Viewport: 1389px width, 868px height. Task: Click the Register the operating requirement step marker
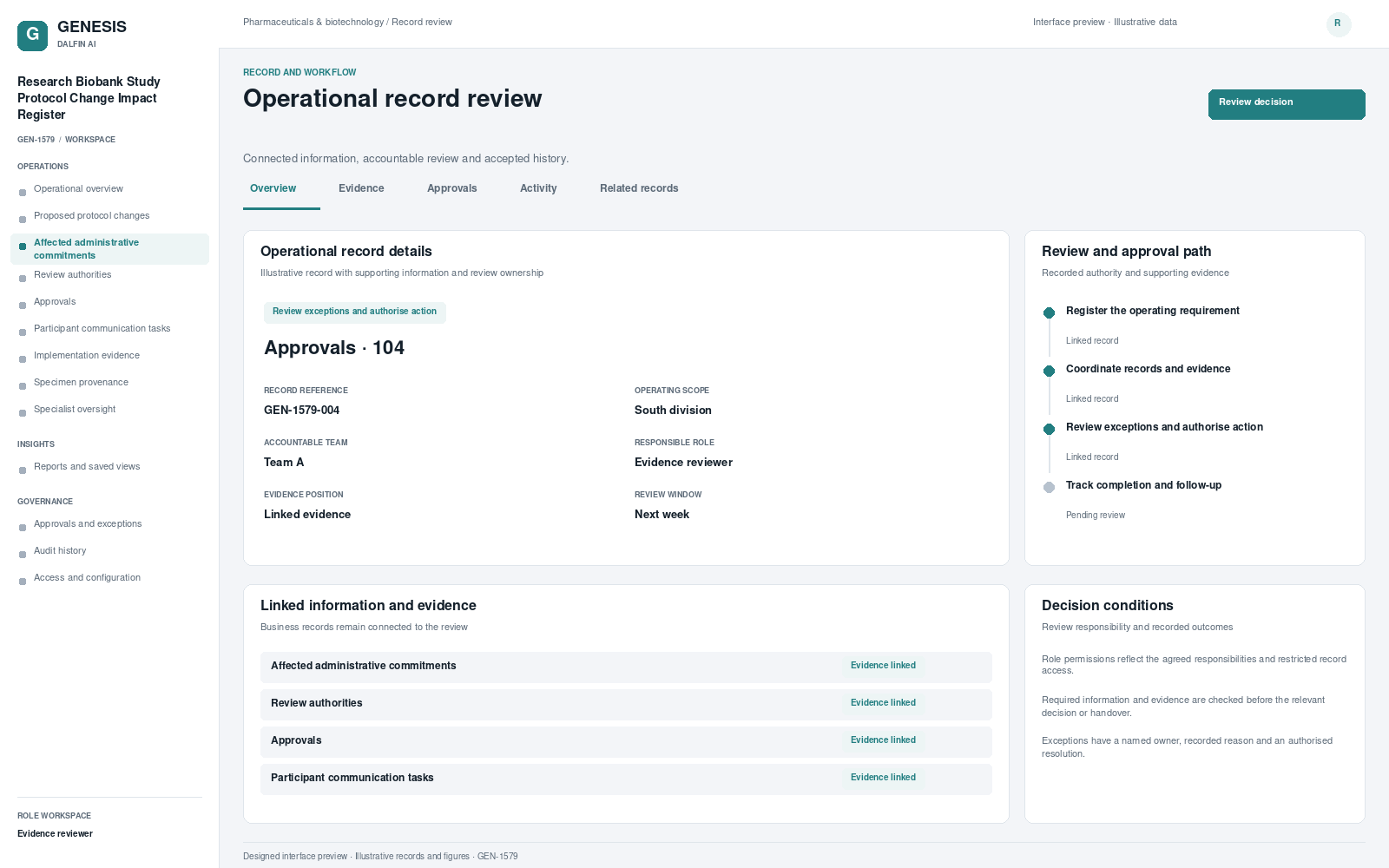pos(1049,312)
